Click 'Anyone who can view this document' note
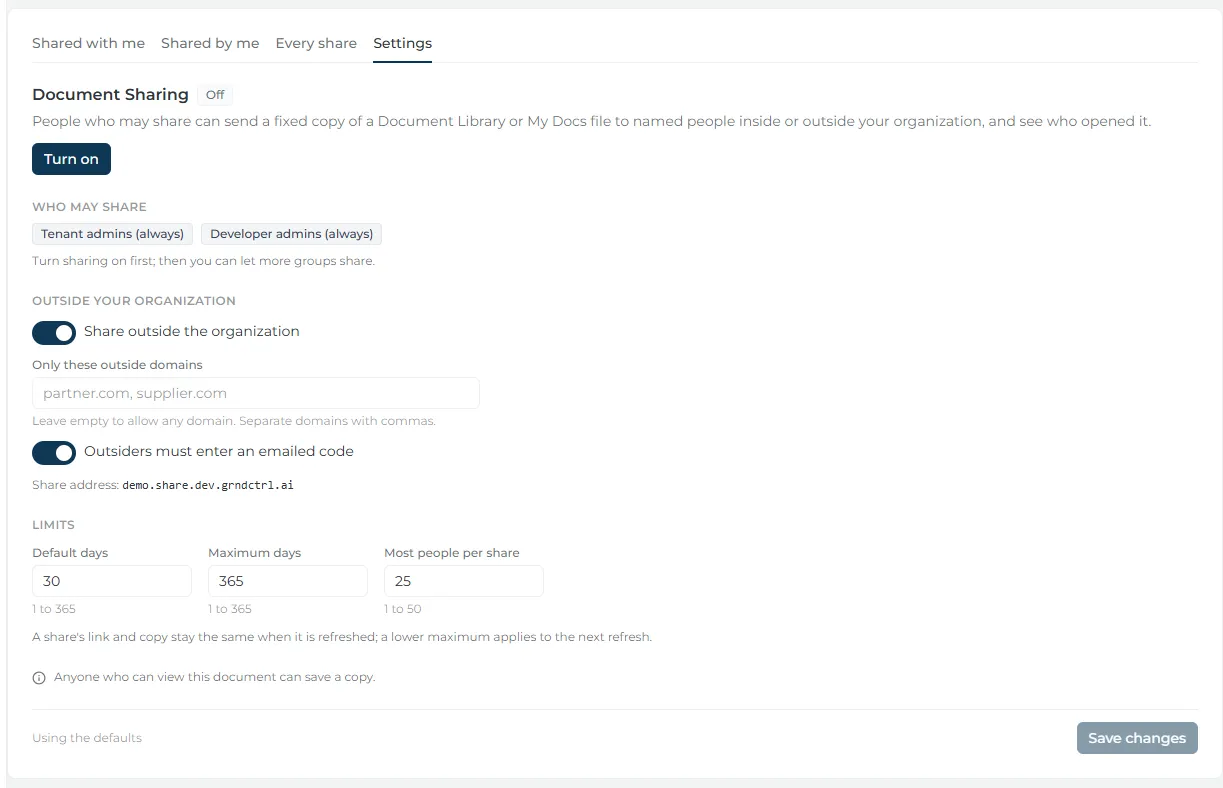 (x=214, y=677)
